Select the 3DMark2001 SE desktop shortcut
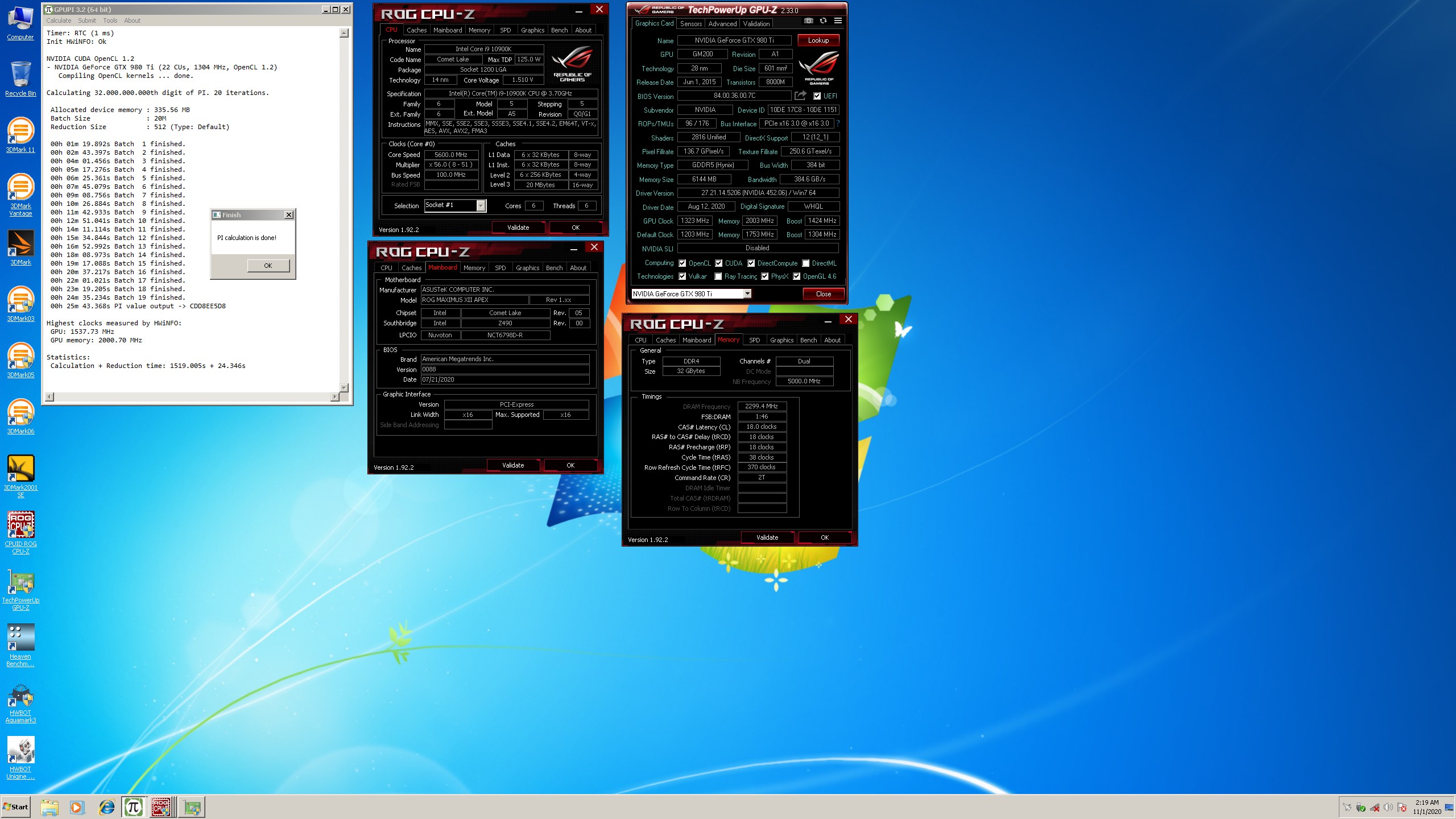1456x819 pixels. (x=20, y=476)
